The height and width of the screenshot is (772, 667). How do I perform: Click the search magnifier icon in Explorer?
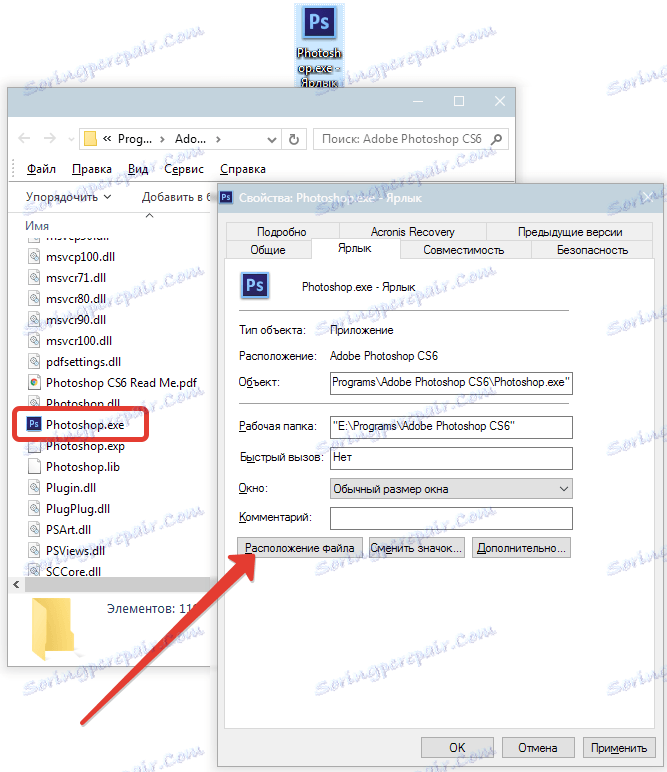click(x=497, y=139)
